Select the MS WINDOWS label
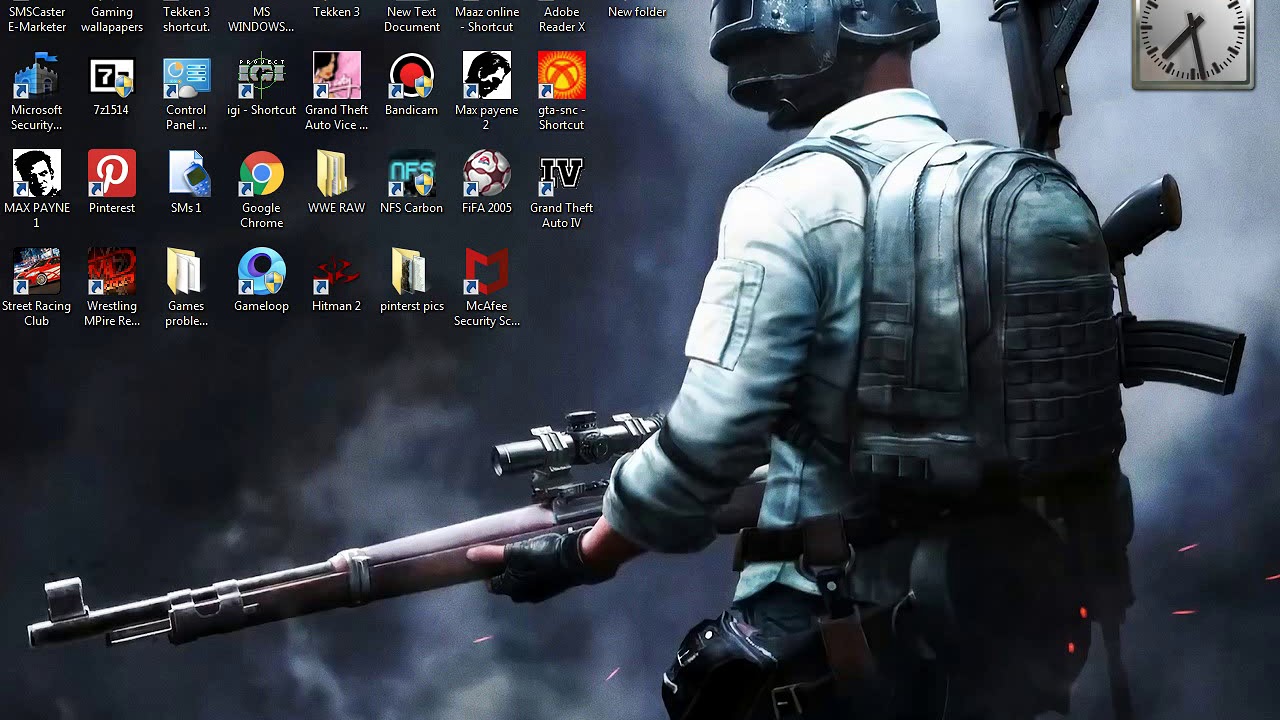 261,19
